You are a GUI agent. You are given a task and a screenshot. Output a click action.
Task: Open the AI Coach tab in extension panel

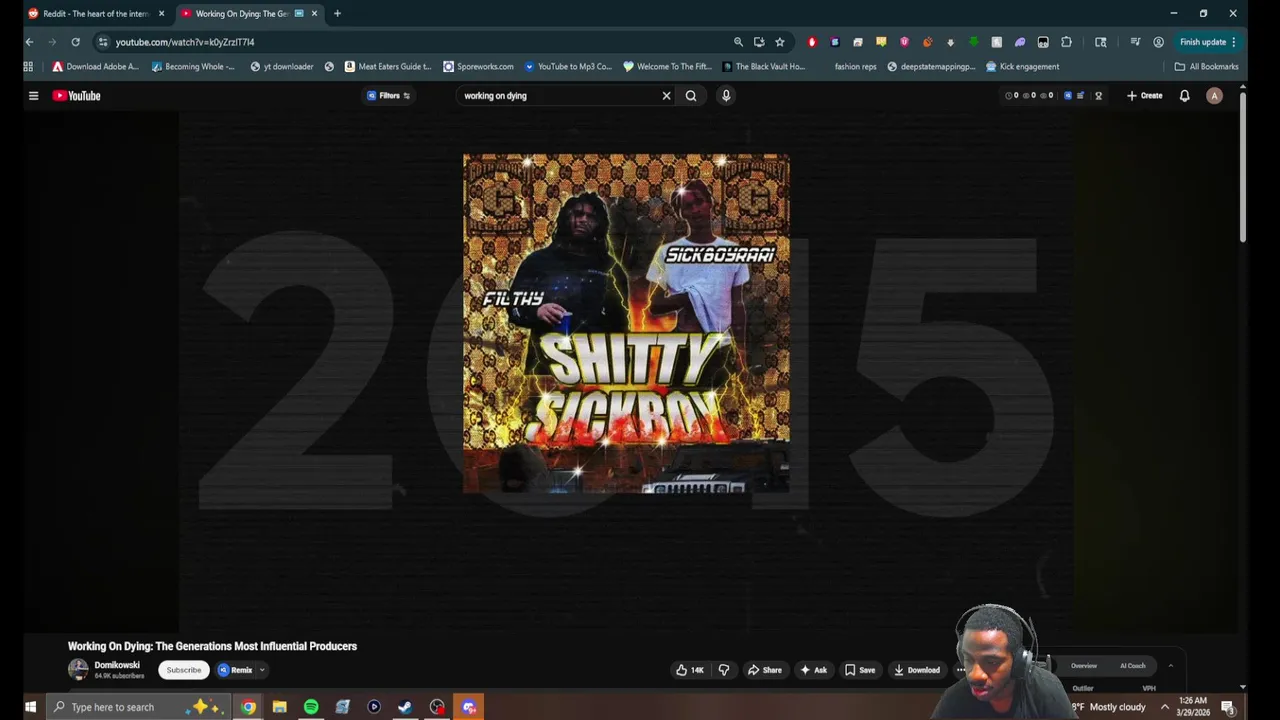click(1132, 666)
